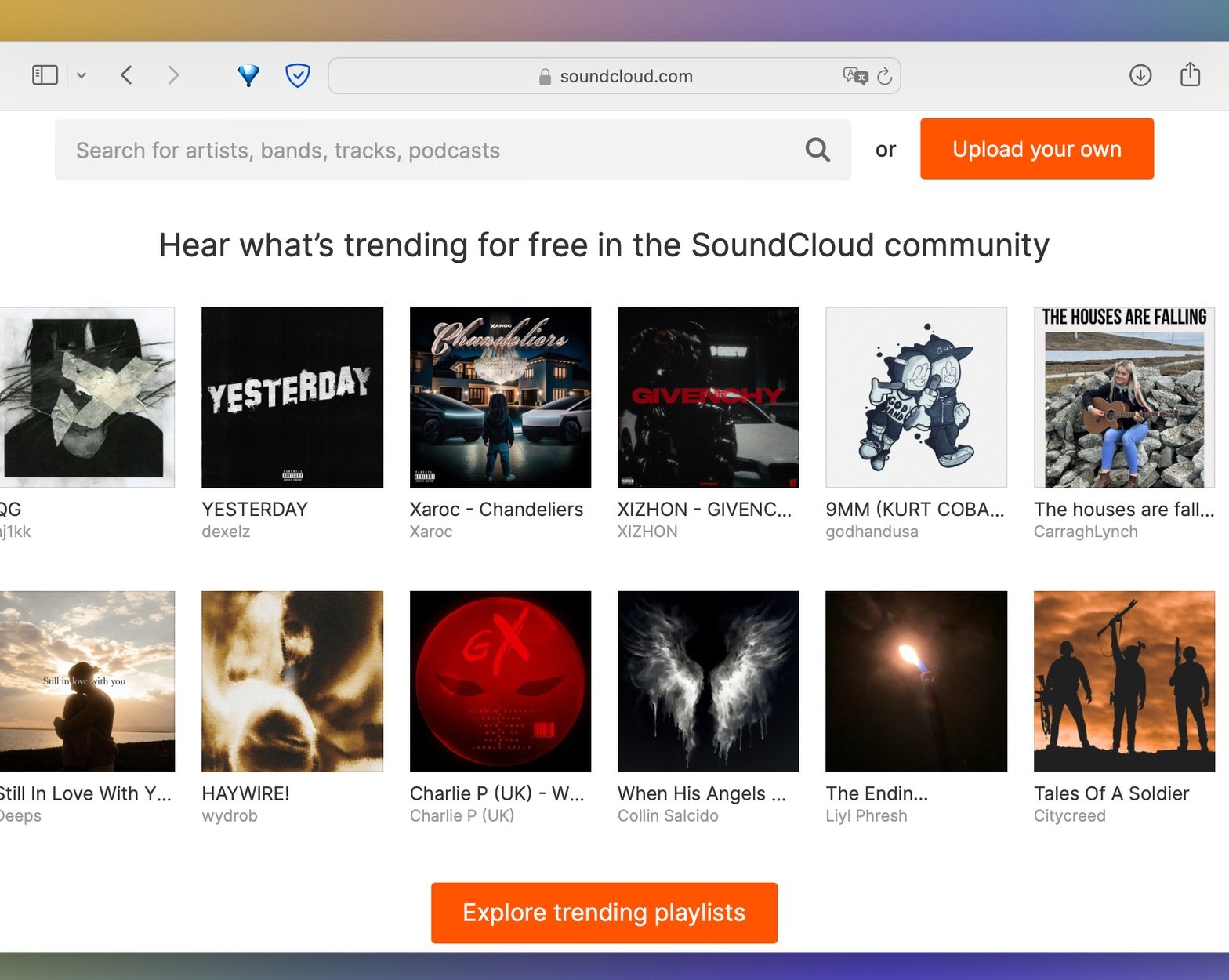Click the Charlie P (UK) - W... title
This screenshot has height=980, width=1229.
point(497,793)
